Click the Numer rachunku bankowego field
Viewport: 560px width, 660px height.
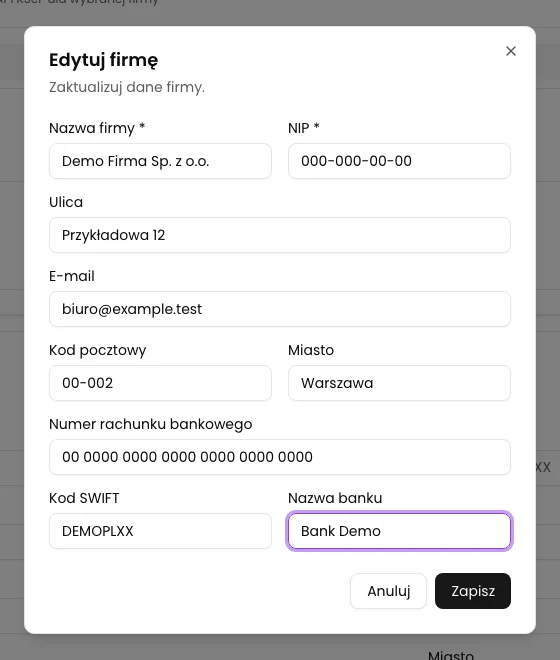(x=280, y=457)
